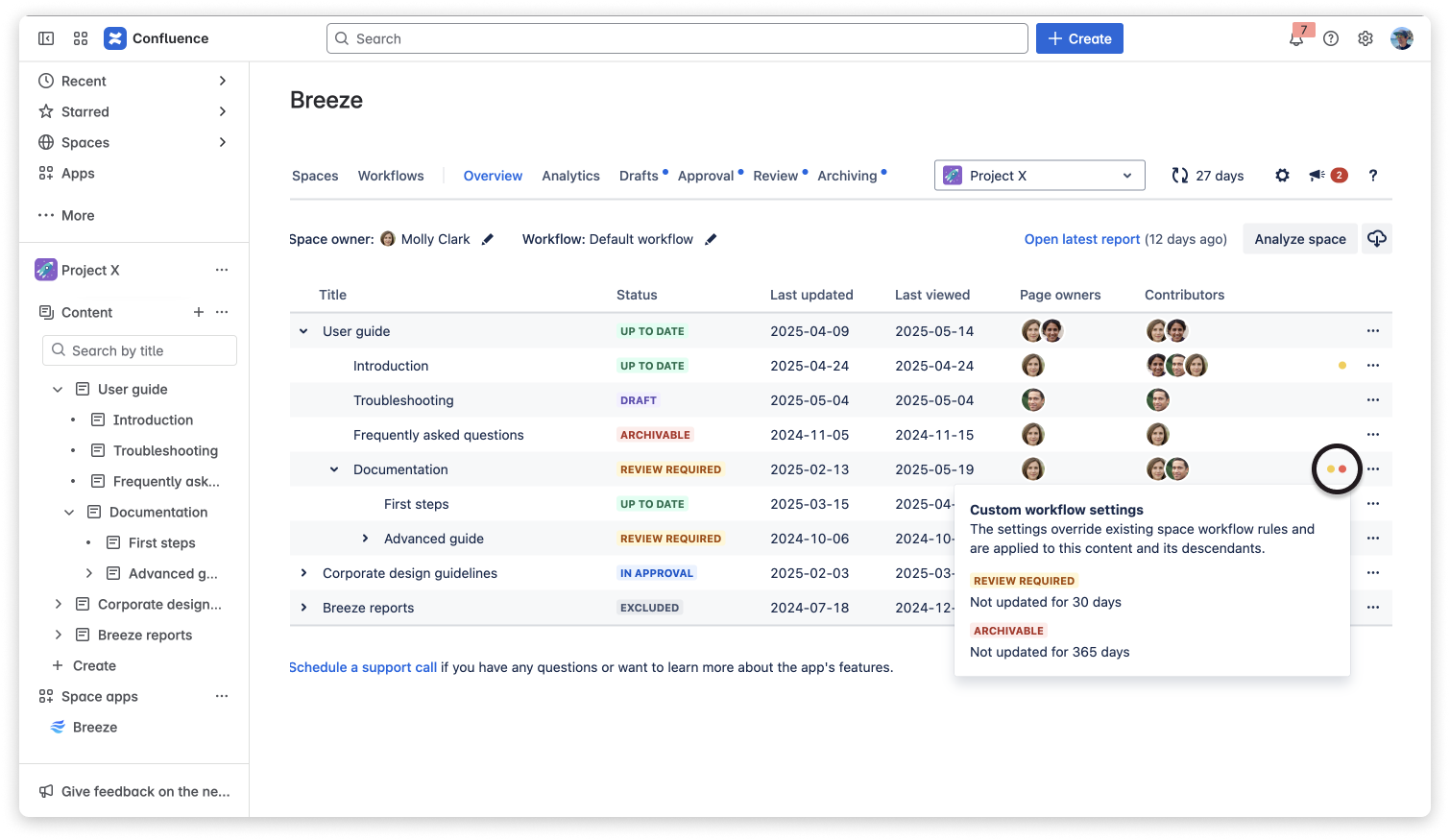Collapse the sidebar with top-left panel icon
This screenshot has width=1450, height=840.
[46, 38]
